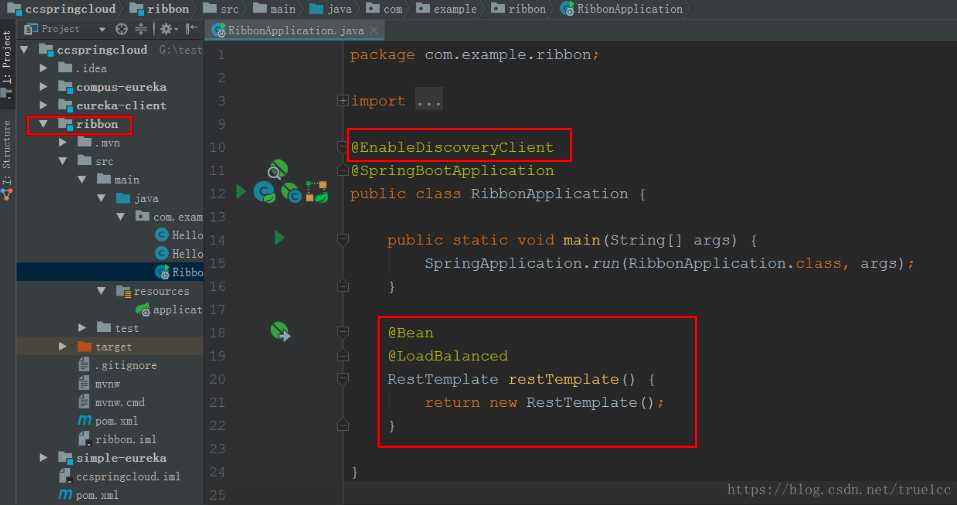The image size is (957, 506).
Task: Click @SpringBootApplication annotation text
Action: (x=452, y=170)
